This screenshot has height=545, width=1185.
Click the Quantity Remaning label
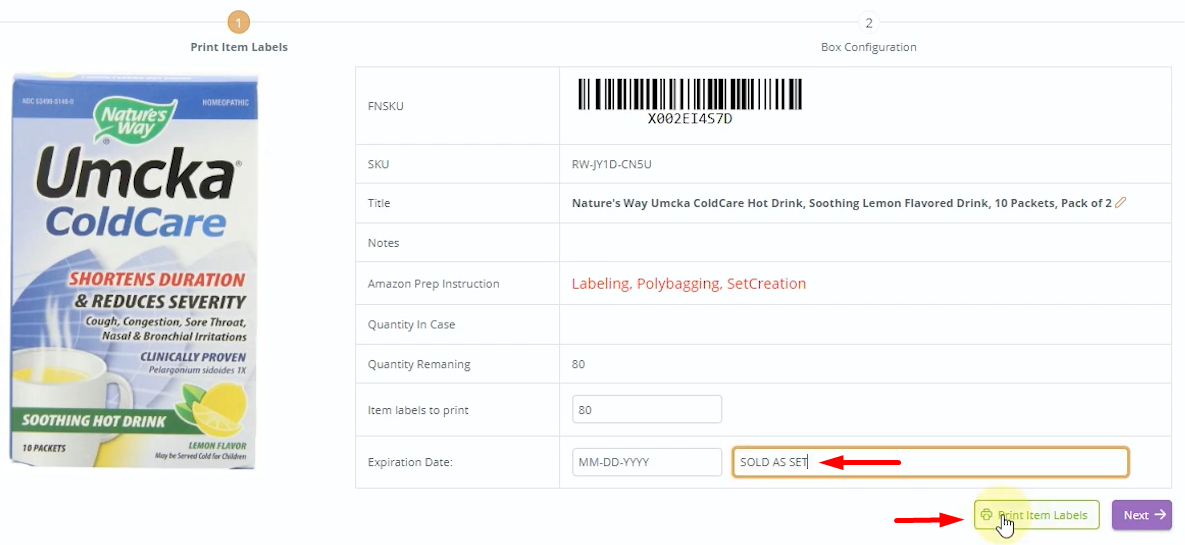419,364
